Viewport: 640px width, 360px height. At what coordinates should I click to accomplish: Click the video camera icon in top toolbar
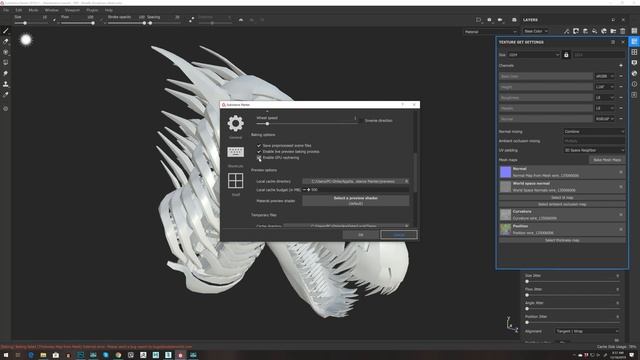(500, 20)
